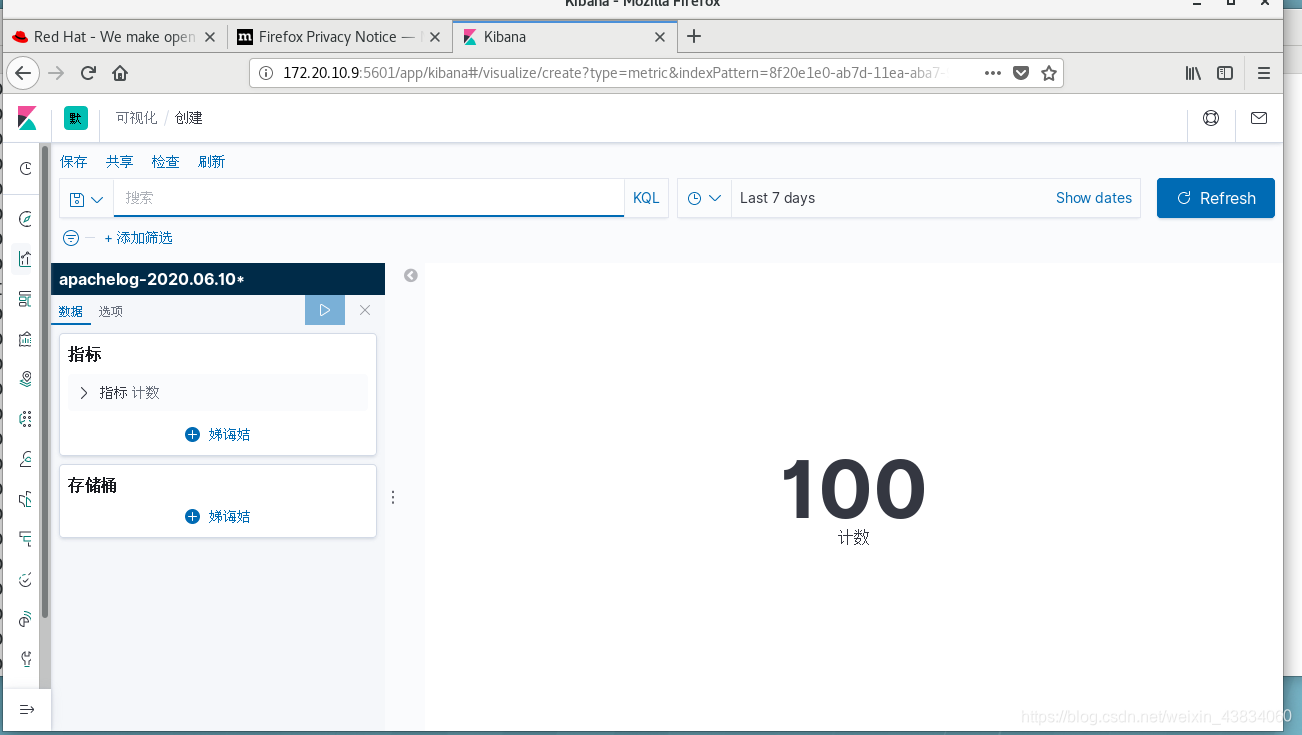Open the newsfeed mail icon in header

1259,118
